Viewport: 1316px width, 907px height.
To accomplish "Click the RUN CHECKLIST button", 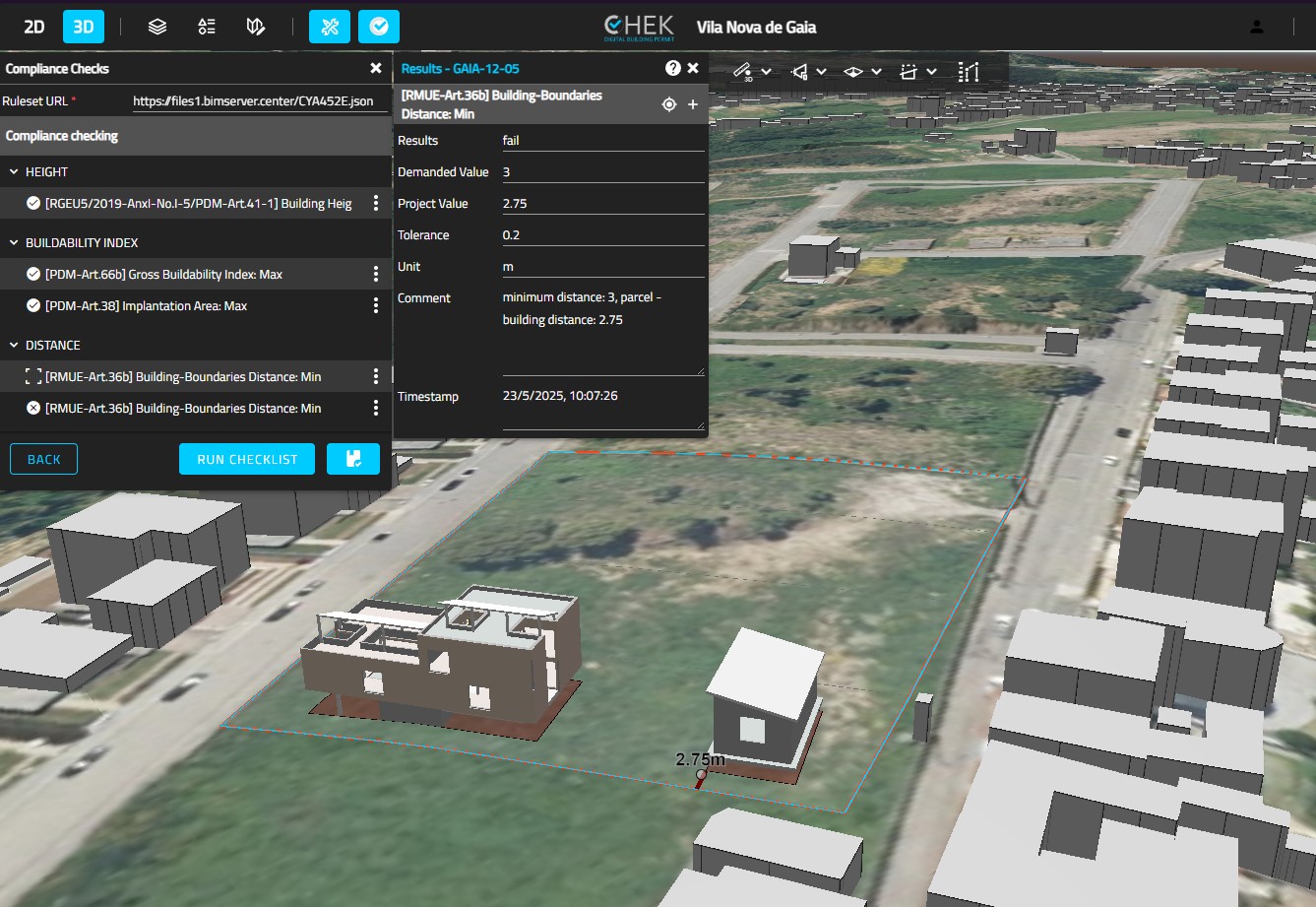I will point(247,459).
